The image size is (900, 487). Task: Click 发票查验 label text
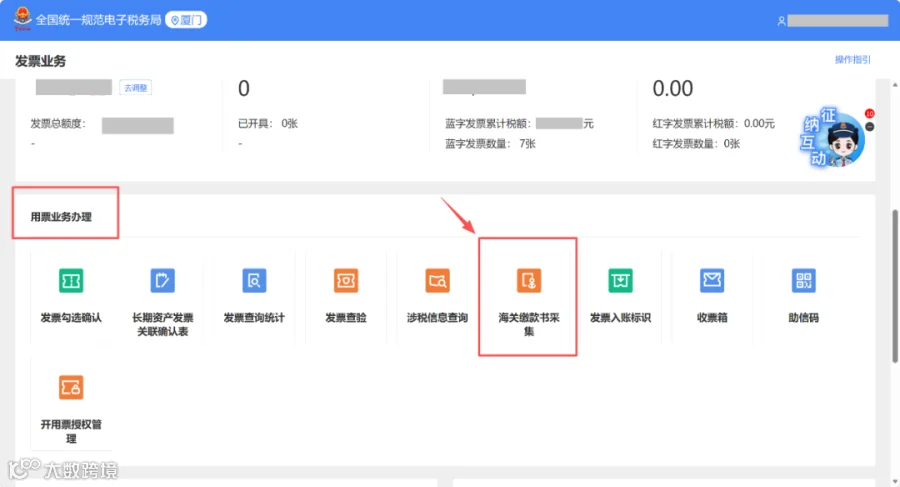pos(346,318)
